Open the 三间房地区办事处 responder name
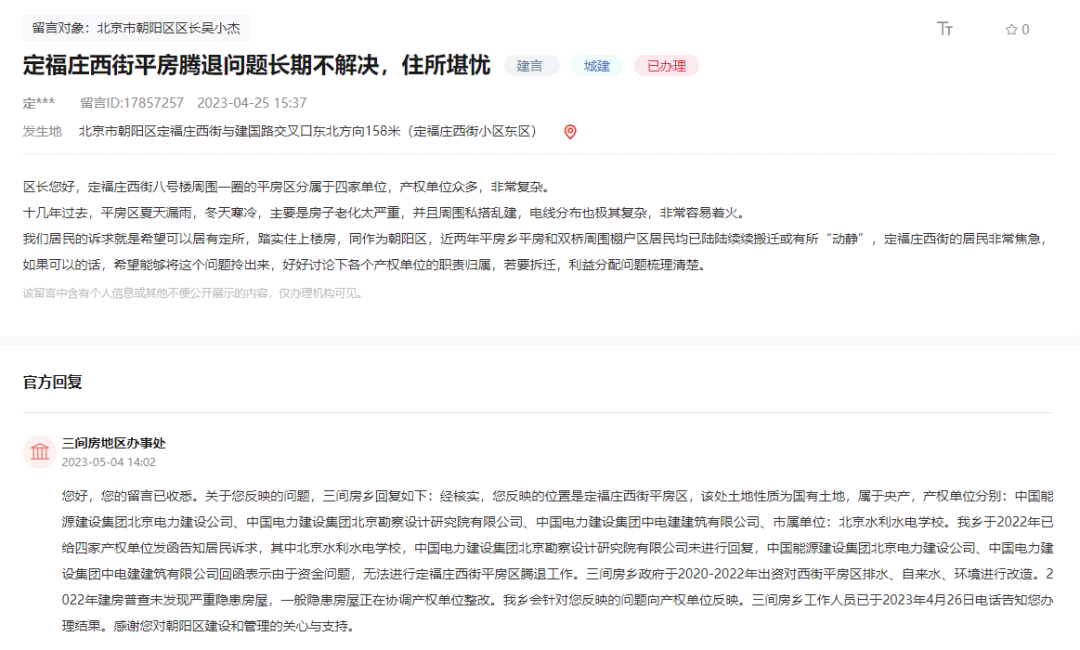Screen dimensions: 1080x650 (114, 443)
